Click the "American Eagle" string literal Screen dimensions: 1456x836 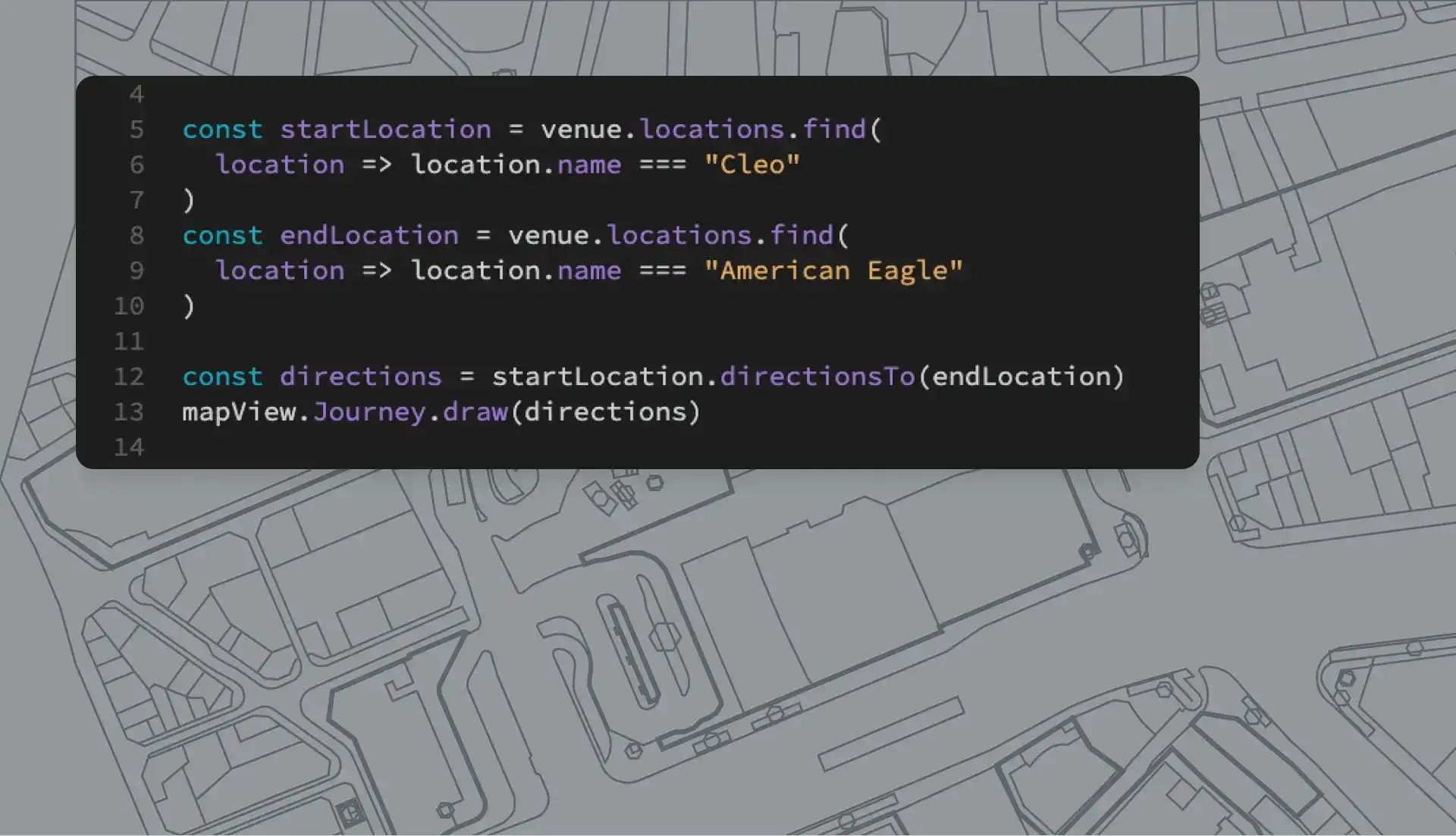pyautogui.click(x=833, y=271)
